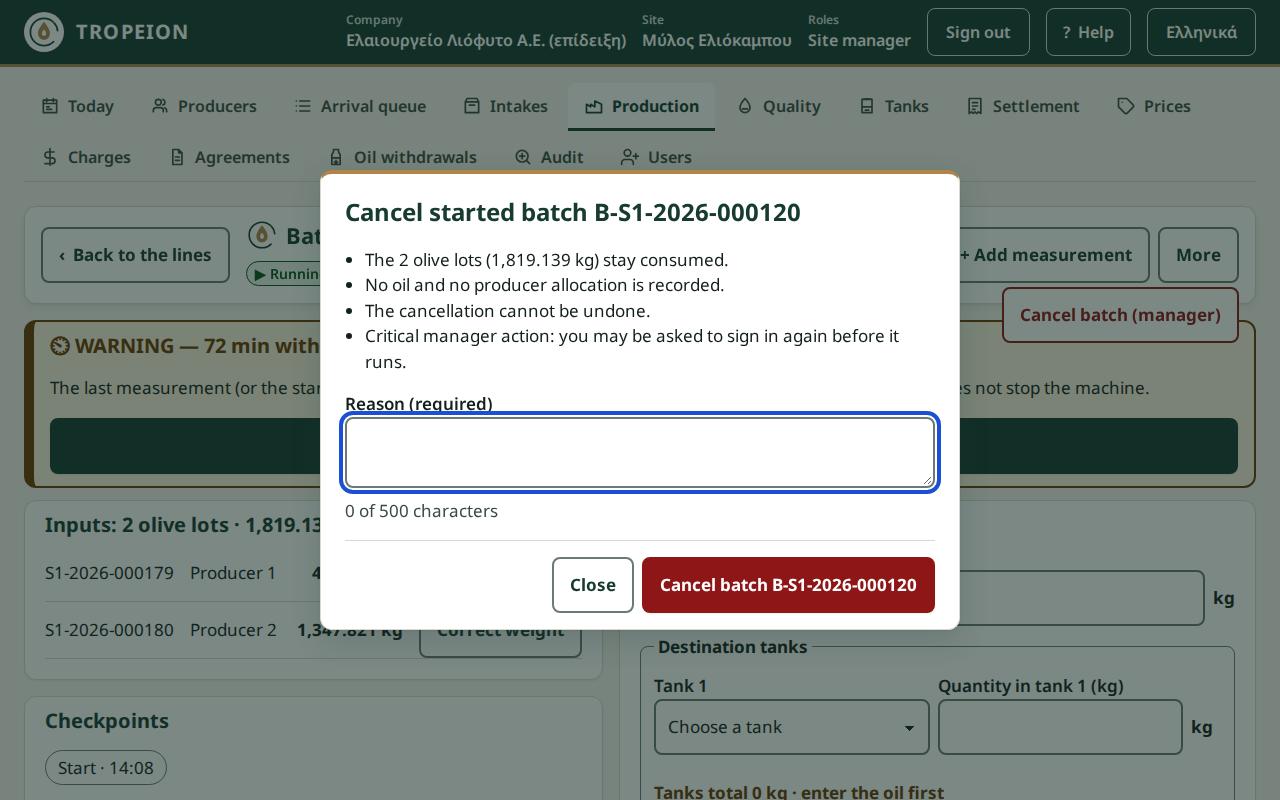The height and width of the screenshot is (800, 1280).
Task: Click the Prices tag icon
Action: click(1126, 106)
